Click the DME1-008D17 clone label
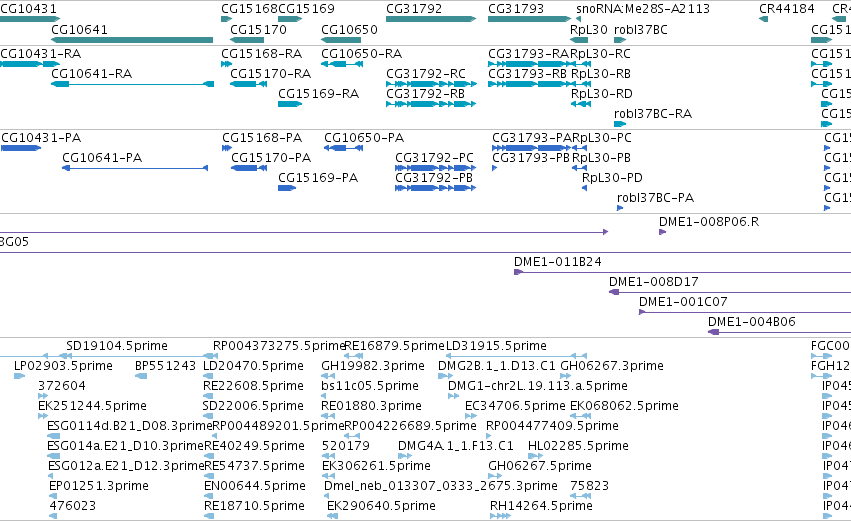Image resolution: width=851 pixels, height=521 pixels. 653,282
